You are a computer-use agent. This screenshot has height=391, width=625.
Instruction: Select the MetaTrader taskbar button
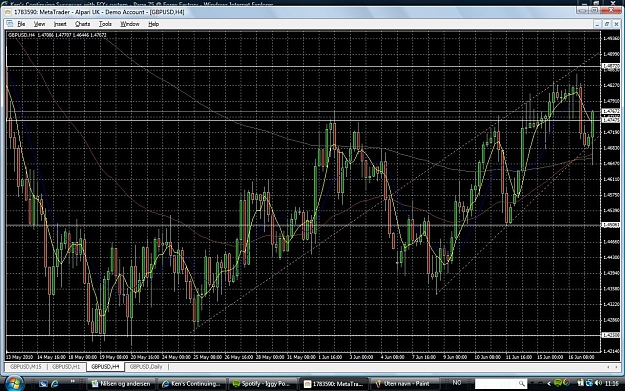point(334,383)
